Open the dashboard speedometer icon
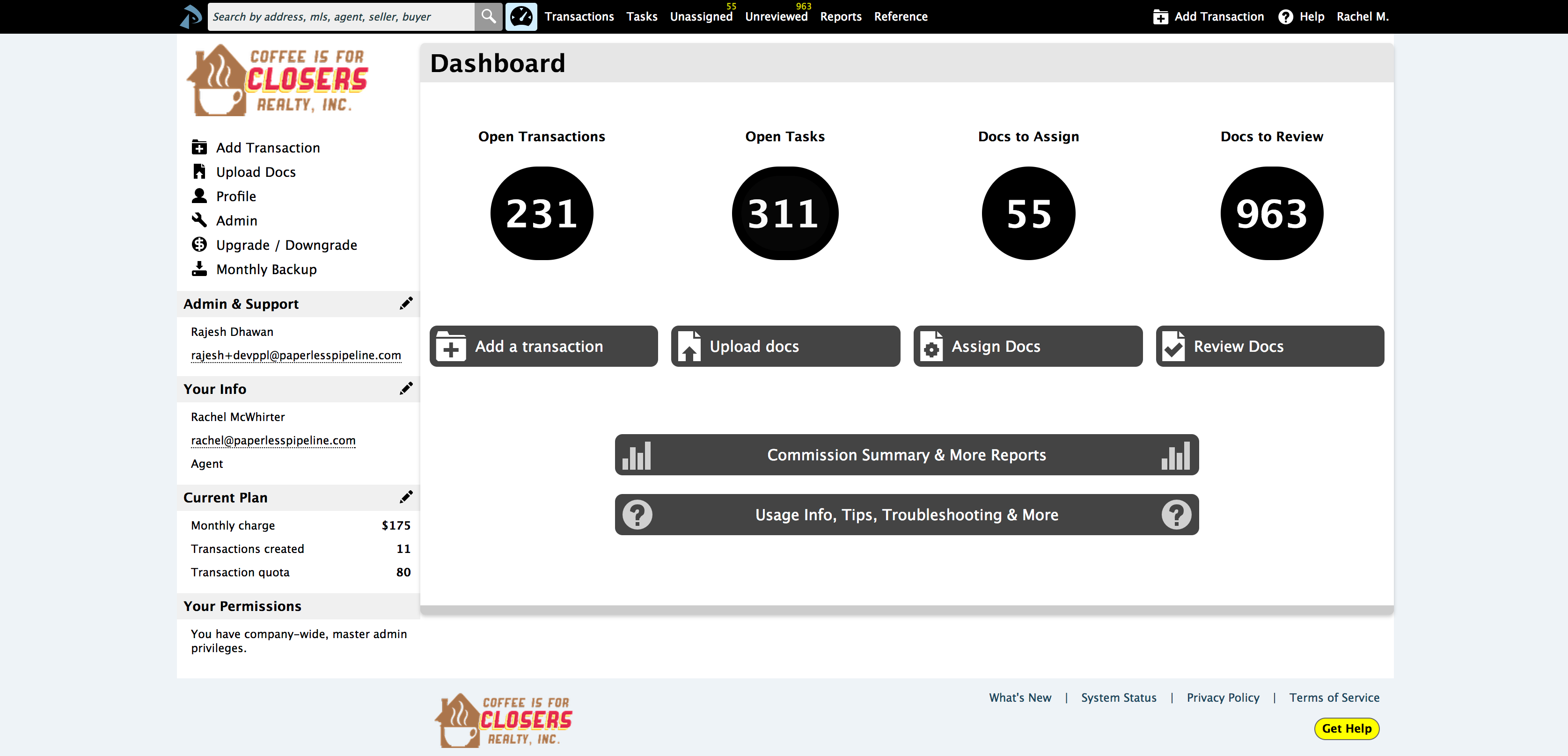Viewport: 1568px width, 756px height. click(521, 16)
